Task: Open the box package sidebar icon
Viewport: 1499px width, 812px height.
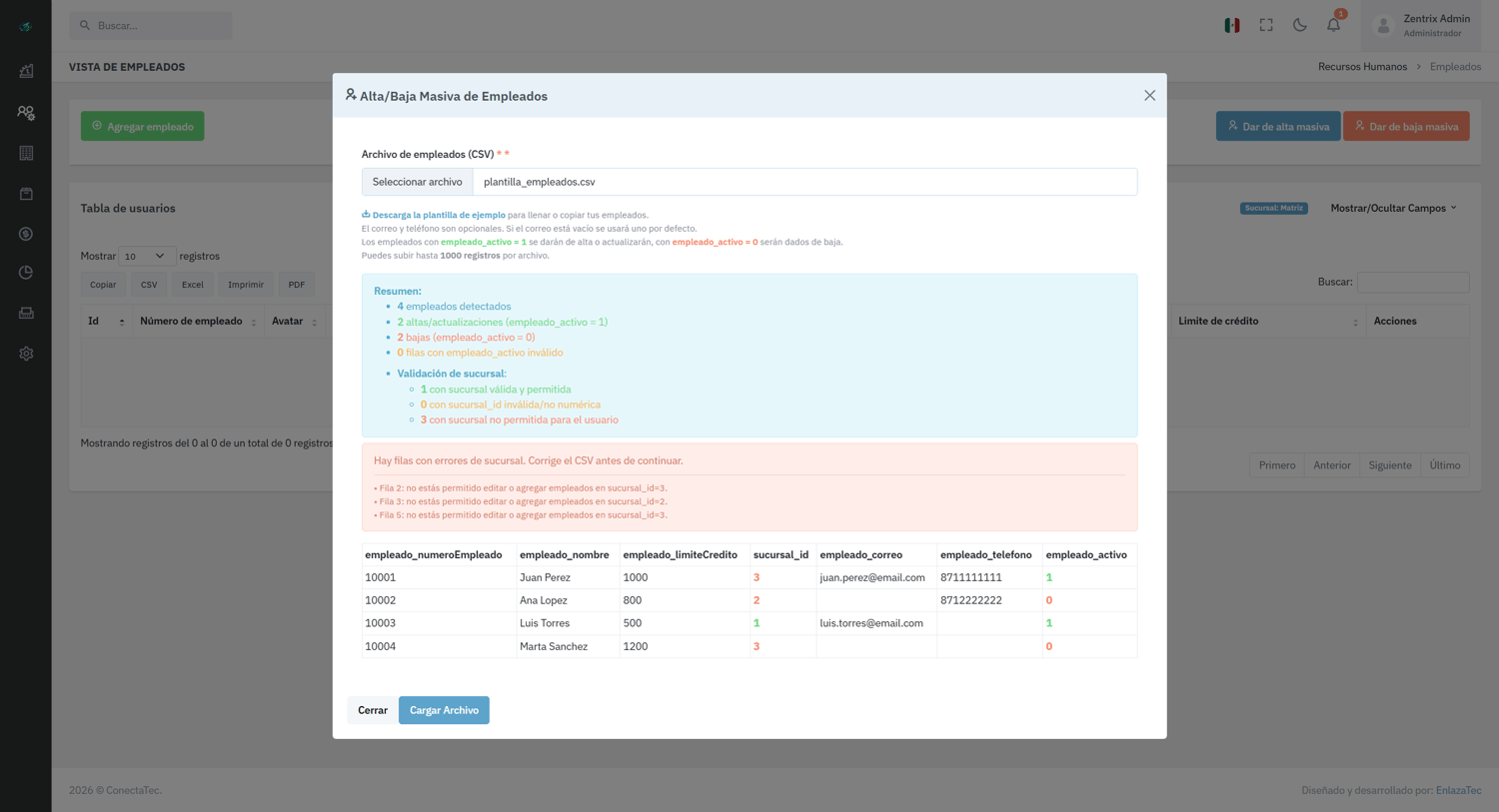Action: pos(26,194)
